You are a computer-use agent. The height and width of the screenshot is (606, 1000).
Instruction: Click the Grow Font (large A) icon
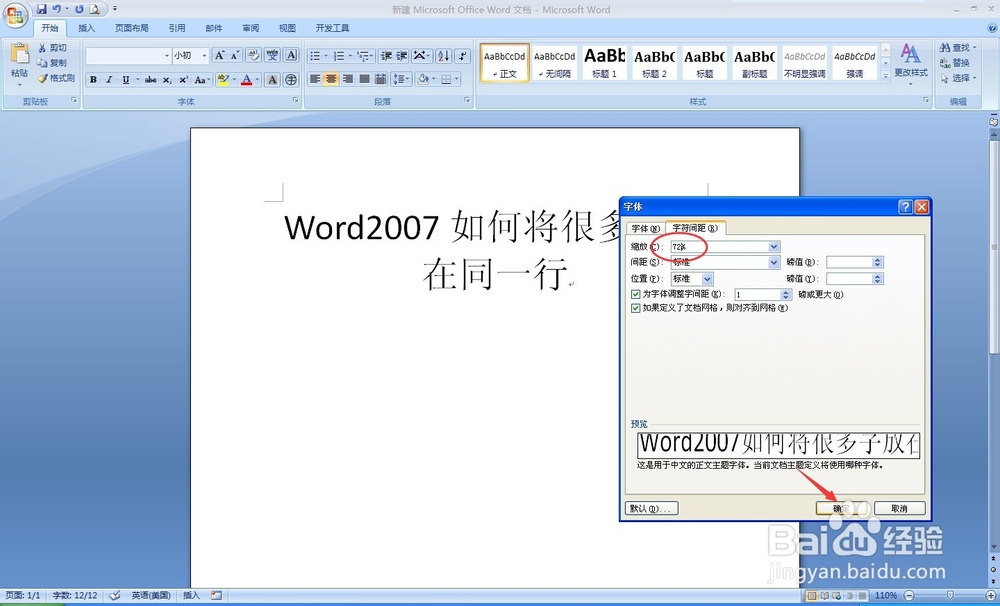point(219,55)
